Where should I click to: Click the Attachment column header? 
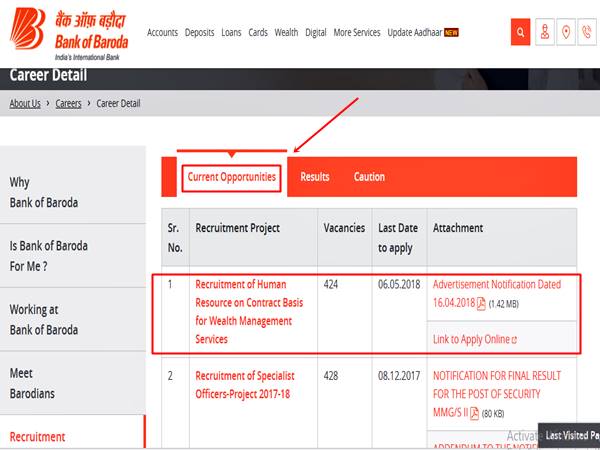(x=458, y=228)
